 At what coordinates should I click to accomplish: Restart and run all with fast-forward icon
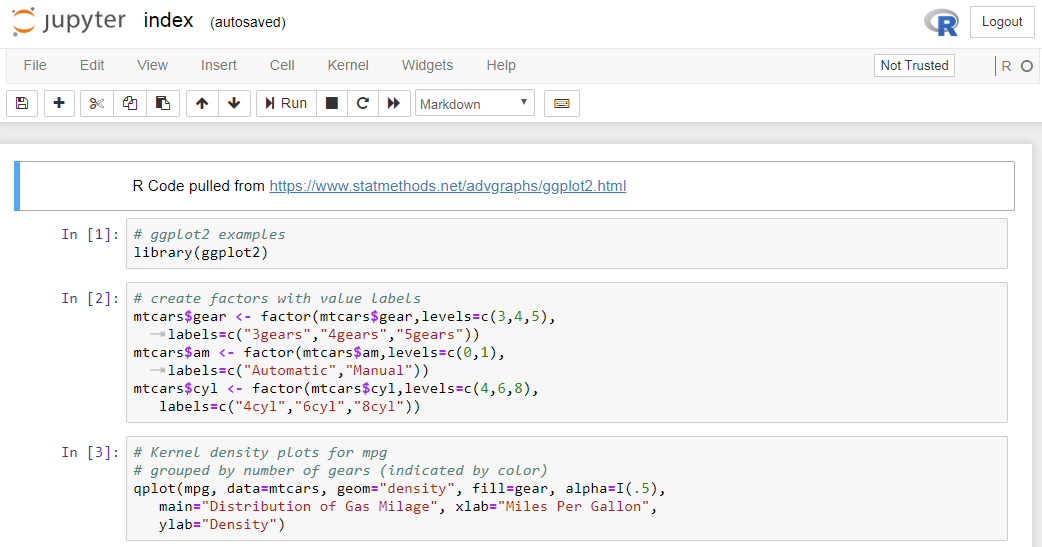394,103
